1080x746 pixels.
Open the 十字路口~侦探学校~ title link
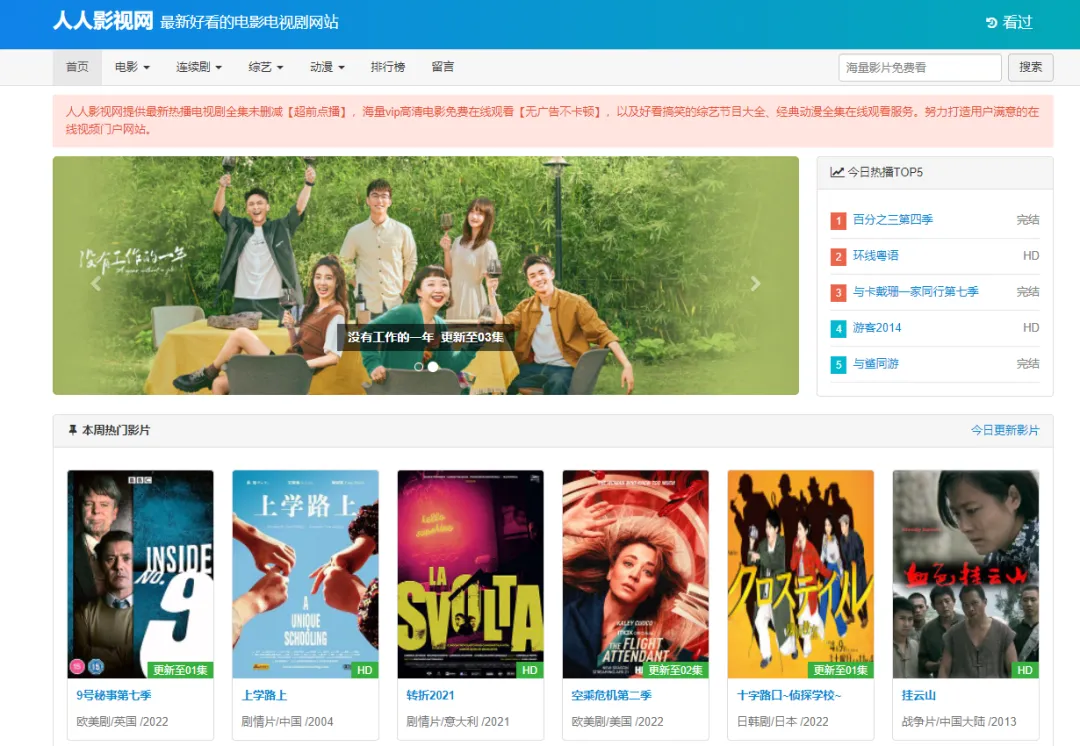pyautogui.click(x=789, y=696)
